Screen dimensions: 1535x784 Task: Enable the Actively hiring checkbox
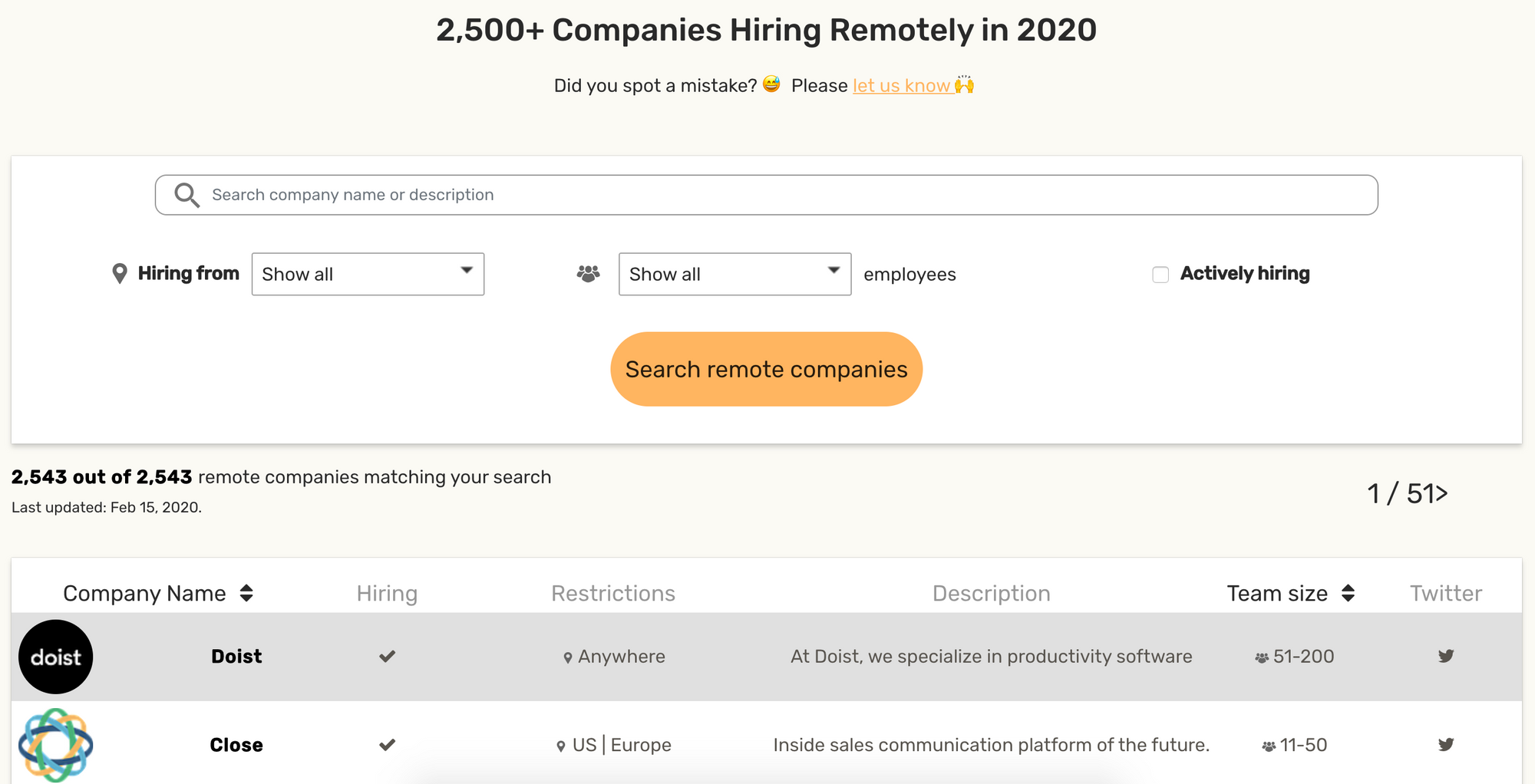(1160, 274)
